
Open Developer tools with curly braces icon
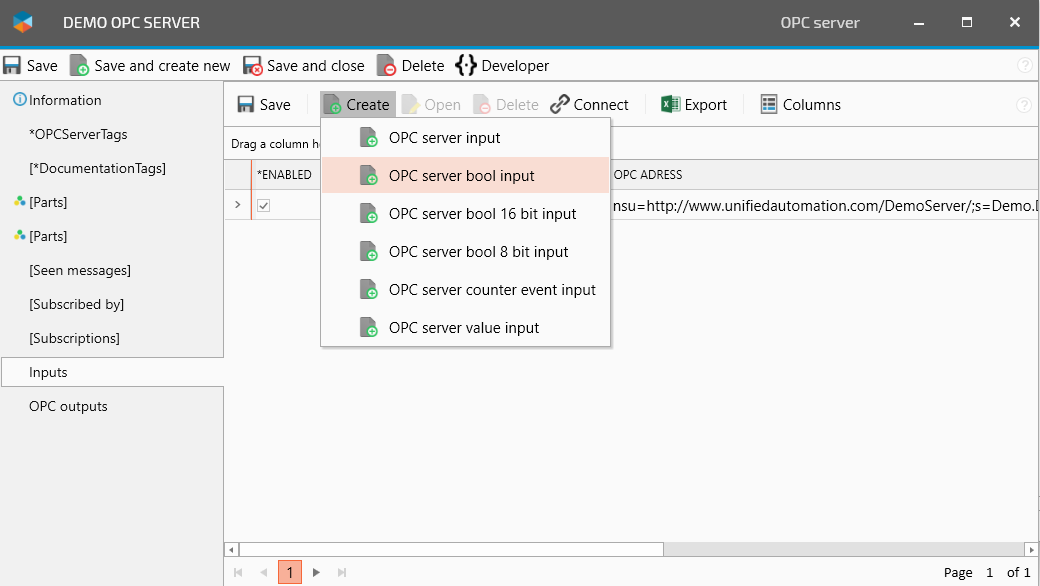click(x=466, y=66)
